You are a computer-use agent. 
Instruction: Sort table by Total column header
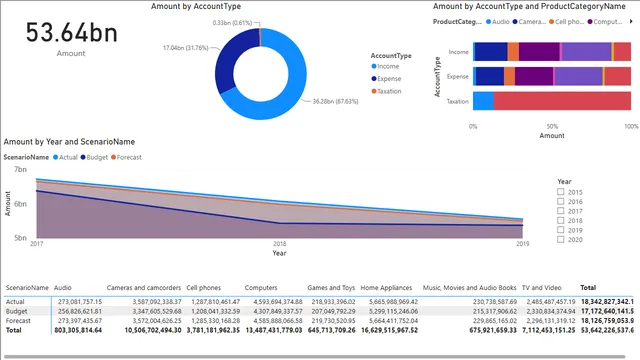(x=588, y=288)
